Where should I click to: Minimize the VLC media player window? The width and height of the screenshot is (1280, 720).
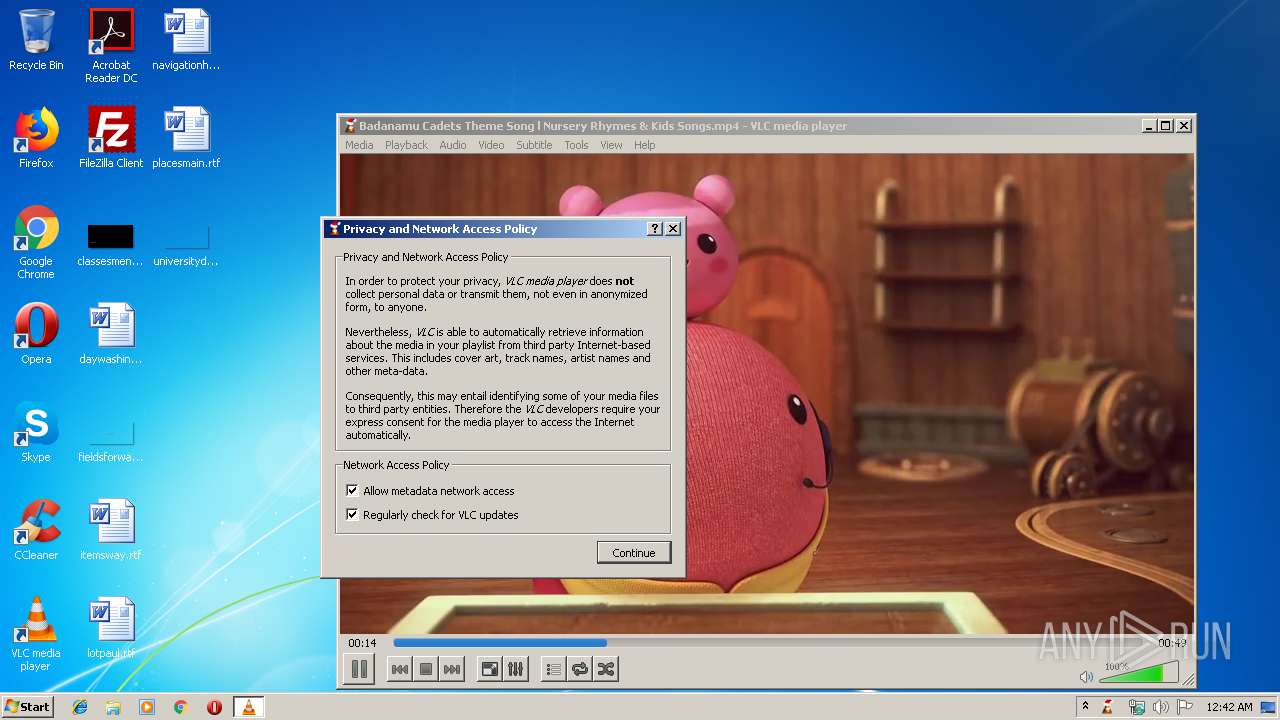click(1149, 126)
